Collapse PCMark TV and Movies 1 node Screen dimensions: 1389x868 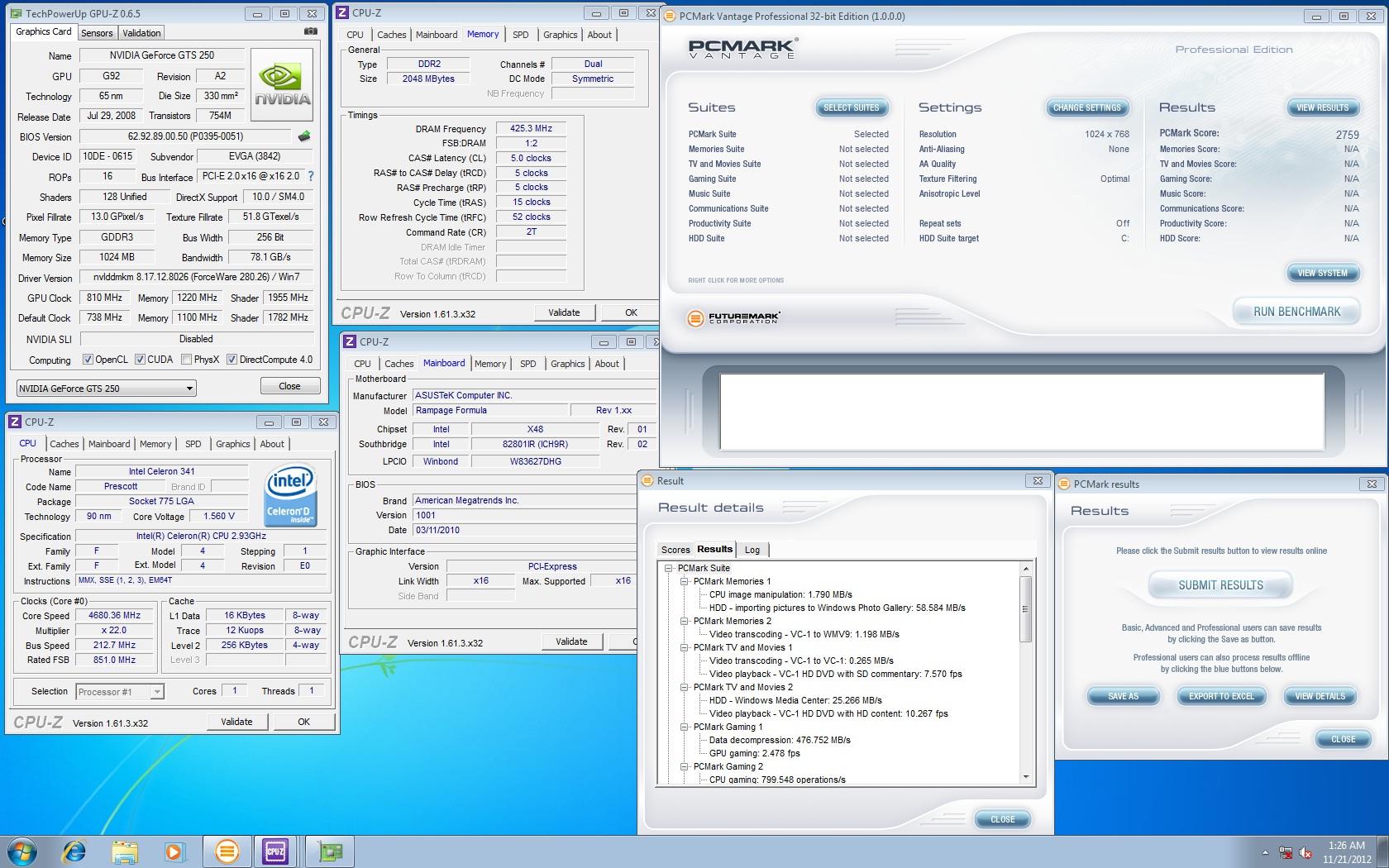(x=685, y=647)
